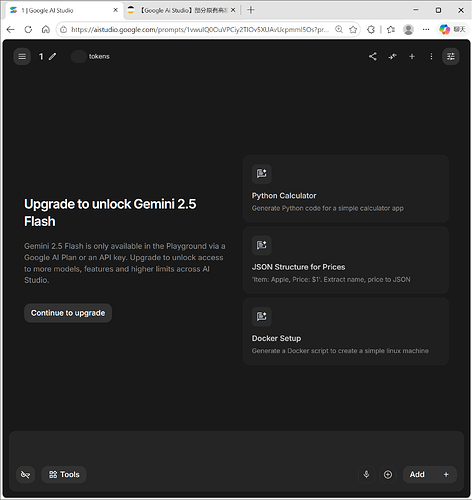Go back with browser back arrow

[x=11, y=30]
